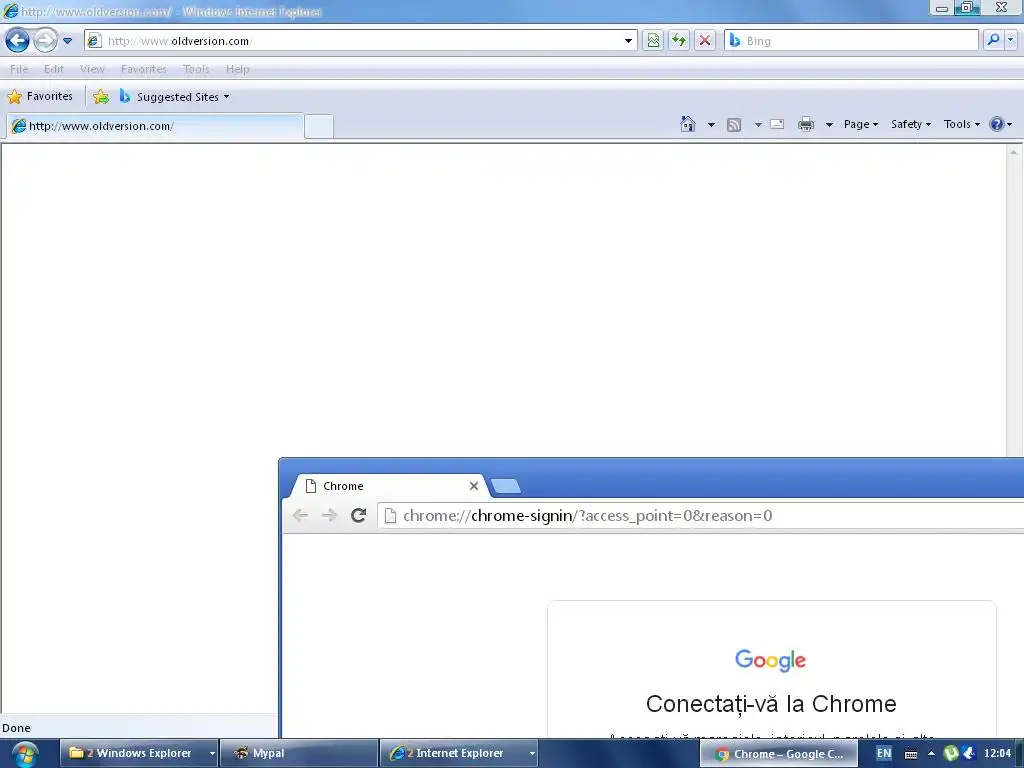Click the Chrome omnibox URL field
1024x768 pixels.
701,516
